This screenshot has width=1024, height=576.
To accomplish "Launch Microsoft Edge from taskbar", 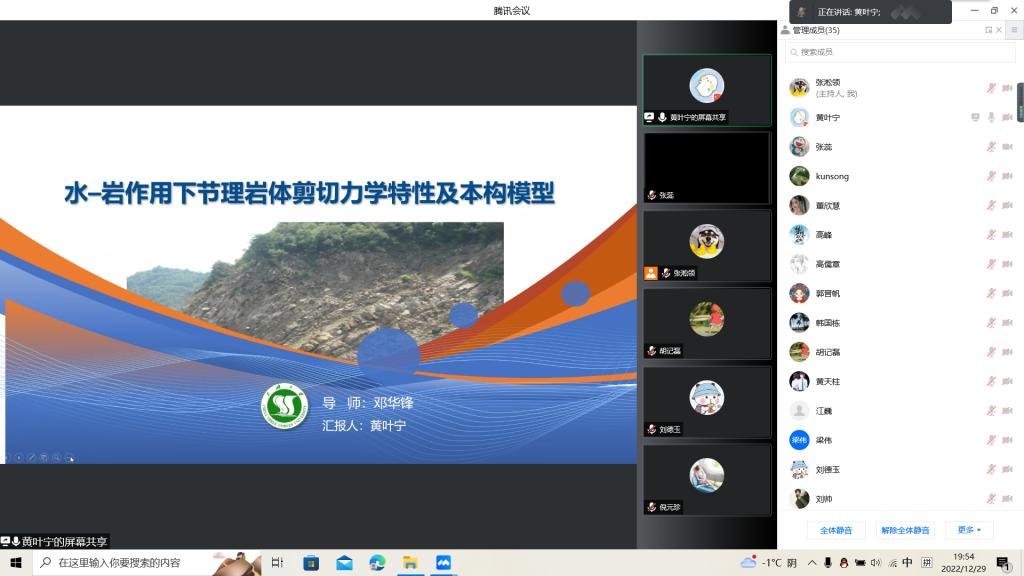I will pos(377,562).
